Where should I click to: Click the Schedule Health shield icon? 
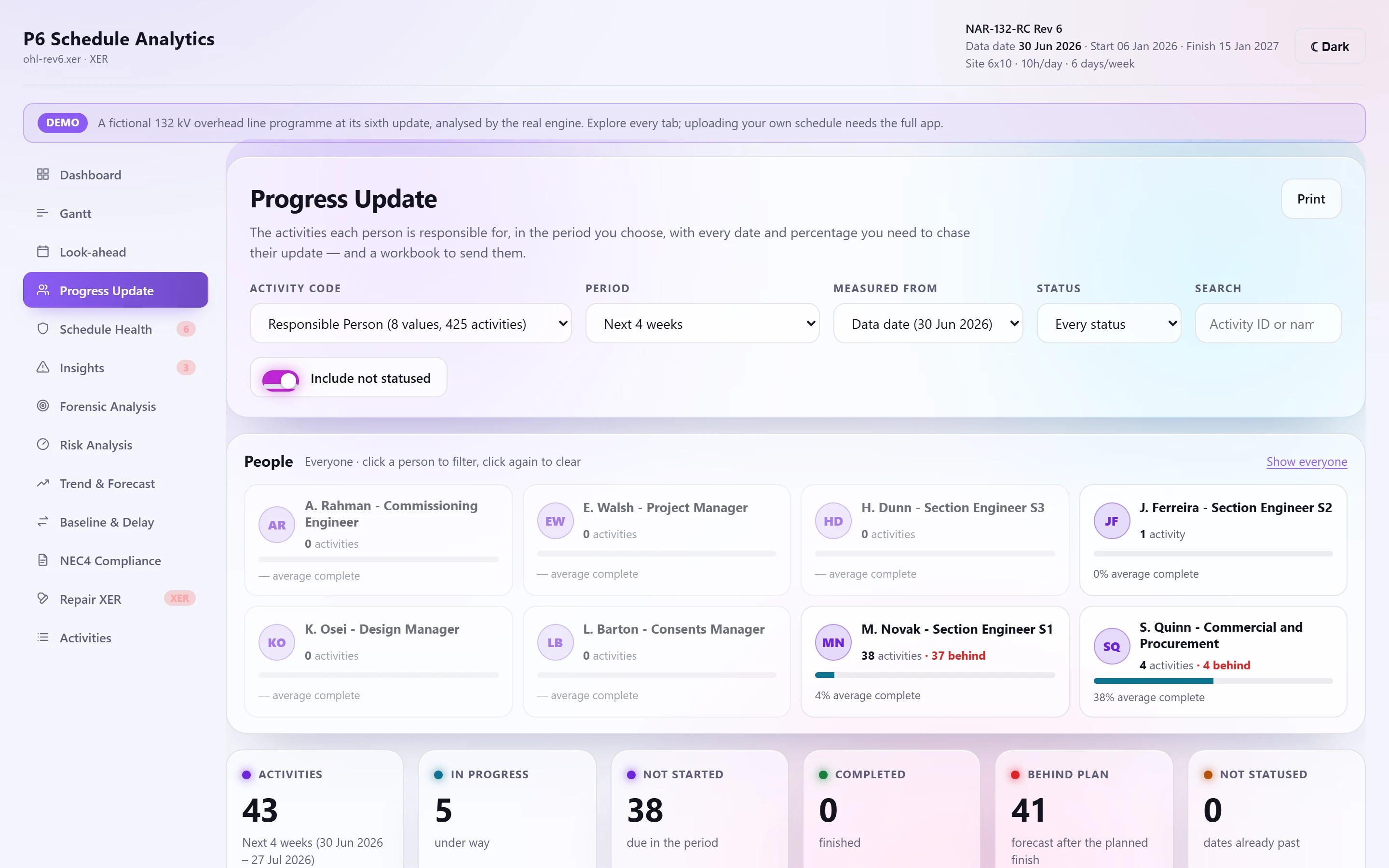(43, 329)
